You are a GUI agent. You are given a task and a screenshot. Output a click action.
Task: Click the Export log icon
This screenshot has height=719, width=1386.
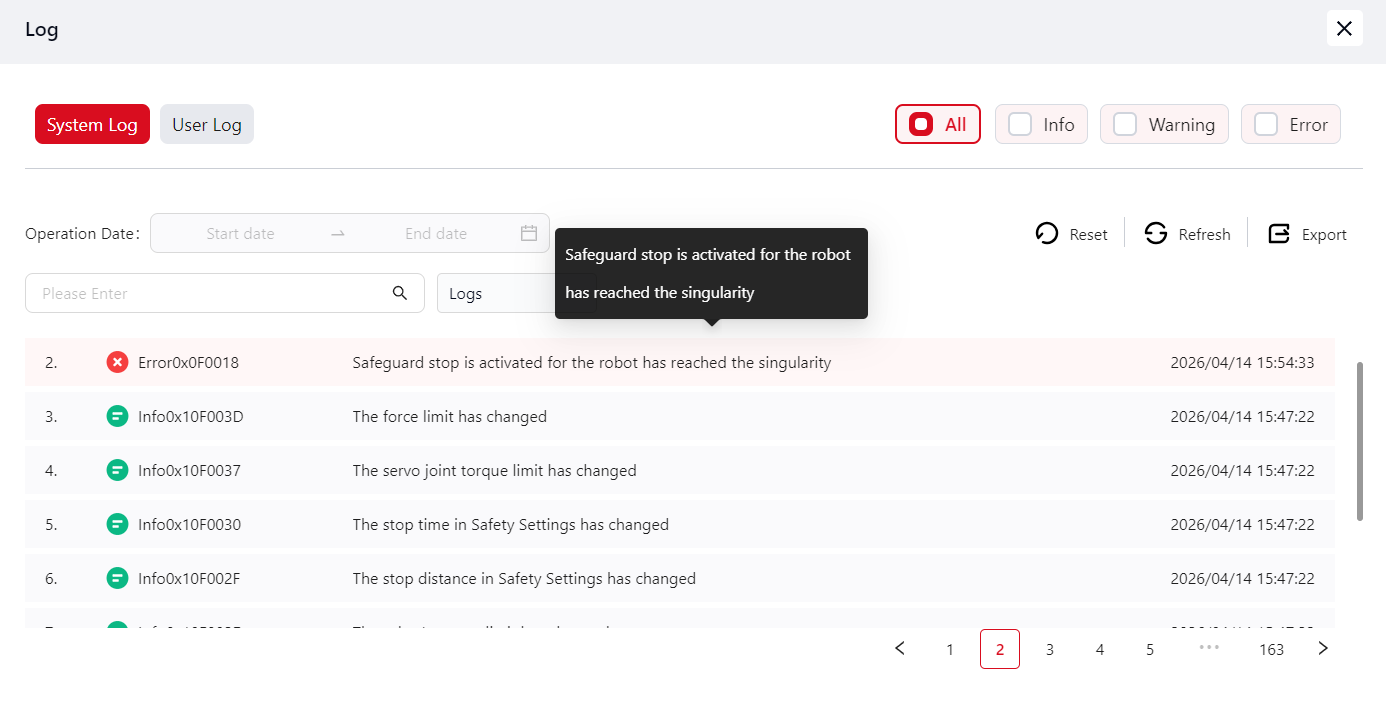pyautogui.click(x=1279, y=233)
